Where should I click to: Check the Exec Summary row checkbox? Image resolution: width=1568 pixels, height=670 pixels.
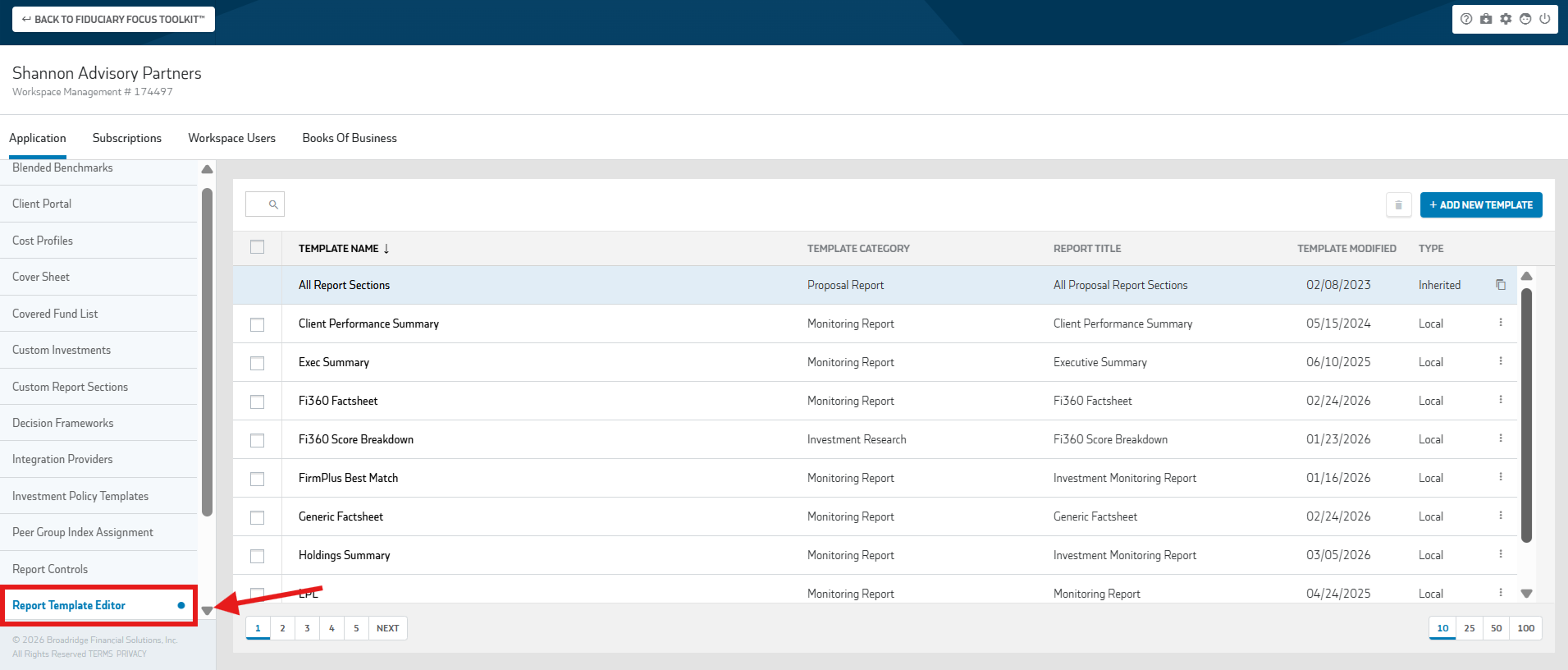258,363
